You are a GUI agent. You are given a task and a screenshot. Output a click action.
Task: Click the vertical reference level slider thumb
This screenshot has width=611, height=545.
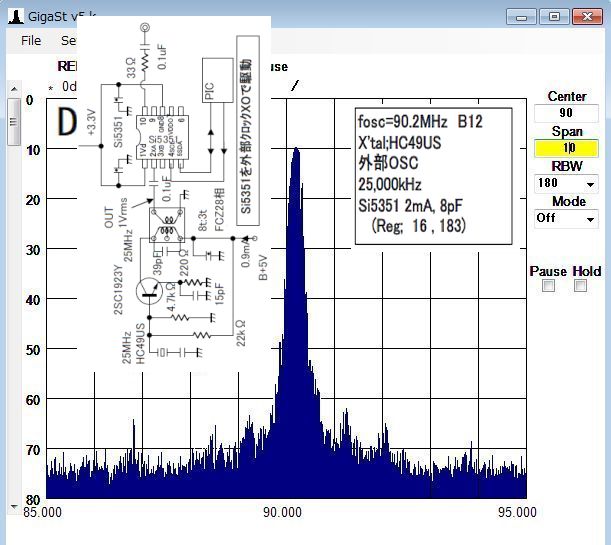(x=14, y=122)
